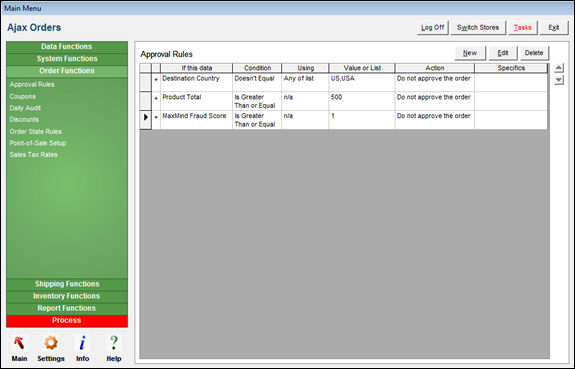Click the Switch Stores button
Screen dimensions: 575x369
478,28
